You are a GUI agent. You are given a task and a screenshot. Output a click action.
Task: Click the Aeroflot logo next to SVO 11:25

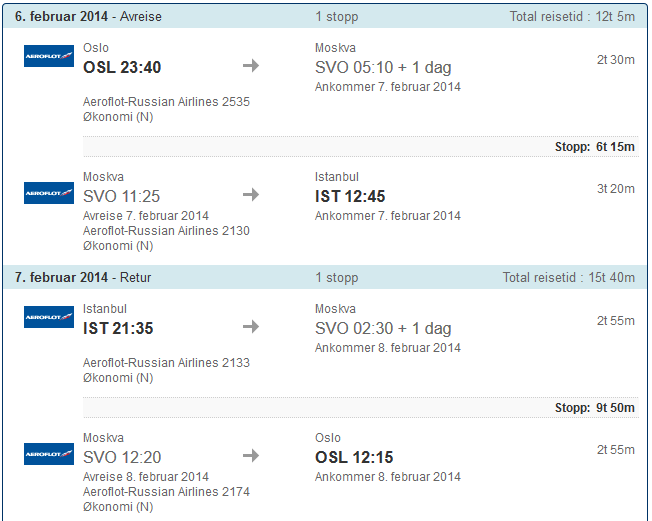click(49, 193)
